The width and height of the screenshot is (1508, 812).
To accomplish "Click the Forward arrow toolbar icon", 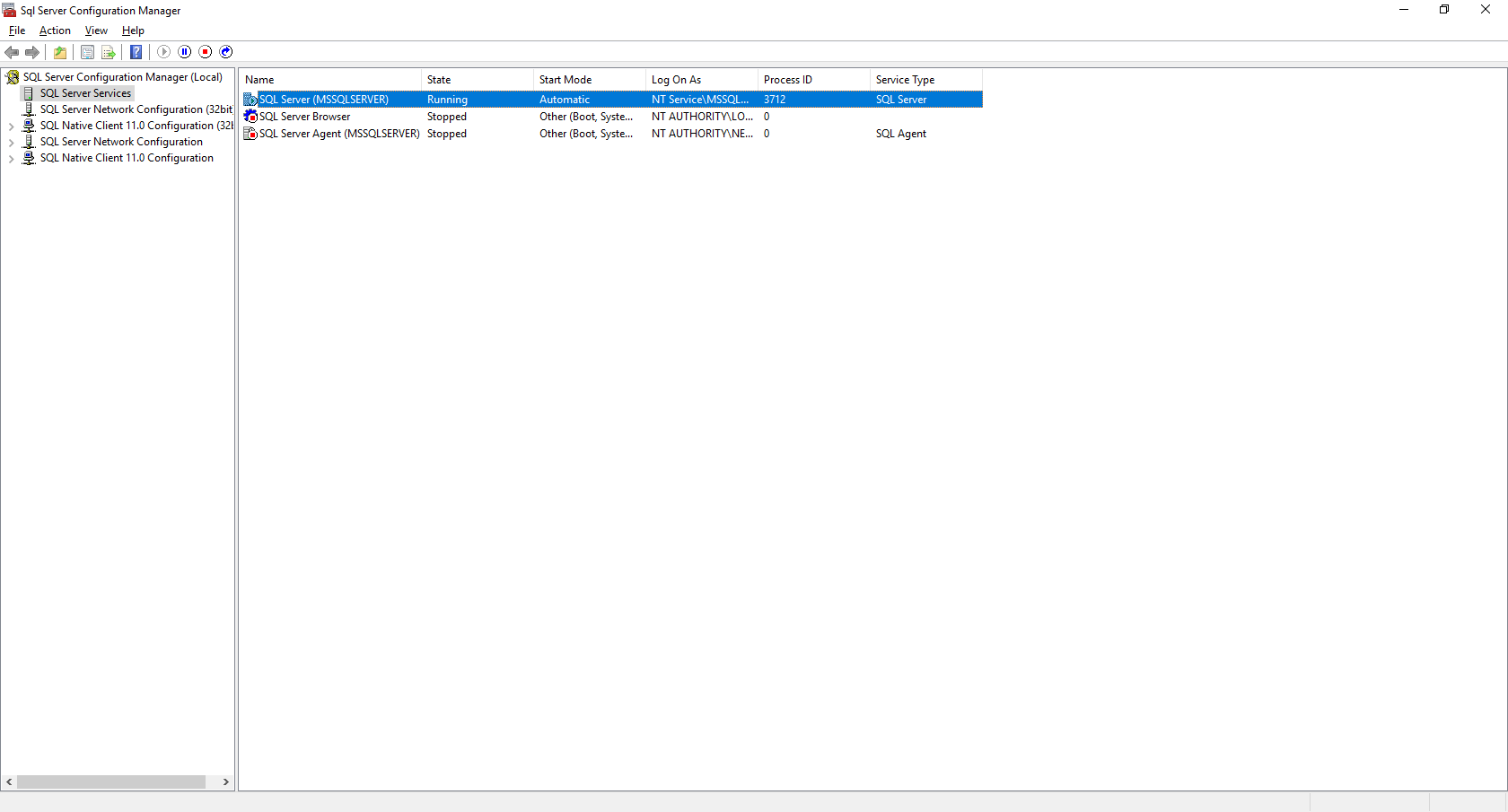I will point(32,52).
